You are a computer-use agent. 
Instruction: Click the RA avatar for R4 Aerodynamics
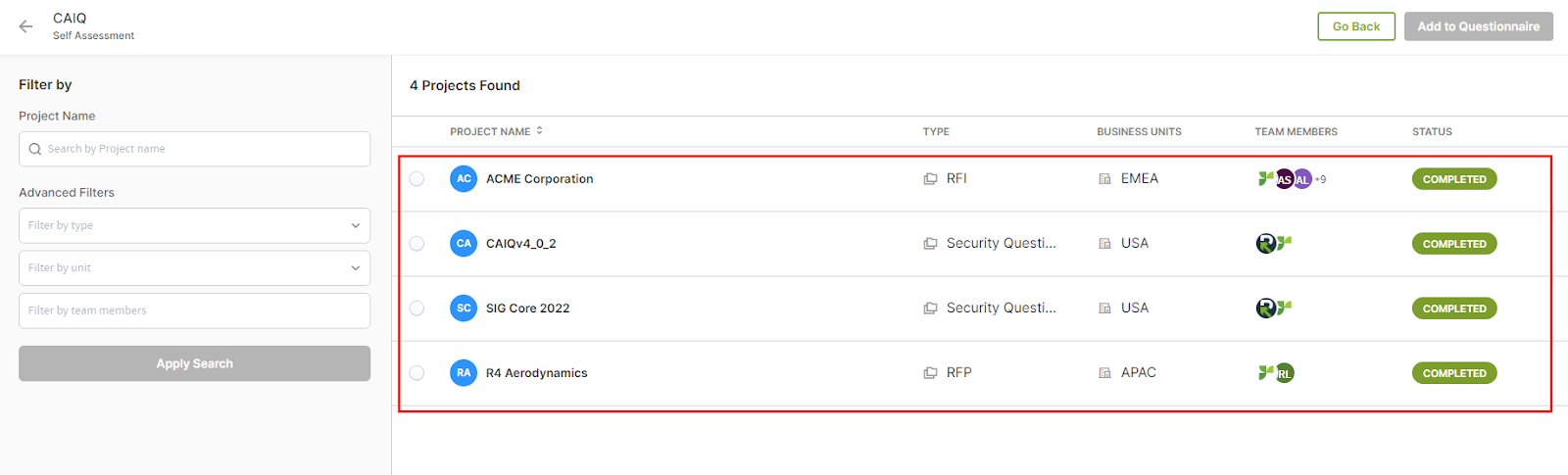click(x=464, y=373)
